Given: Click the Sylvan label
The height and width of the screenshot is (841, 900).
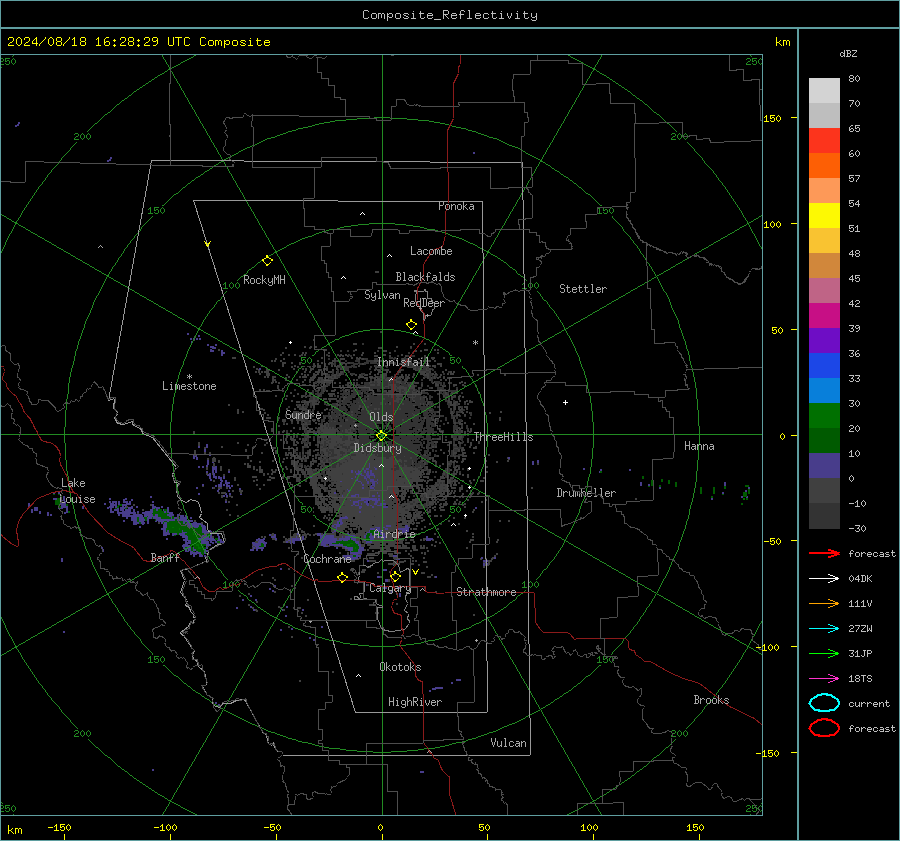Looking at the screenshot, I should (382, 295).
